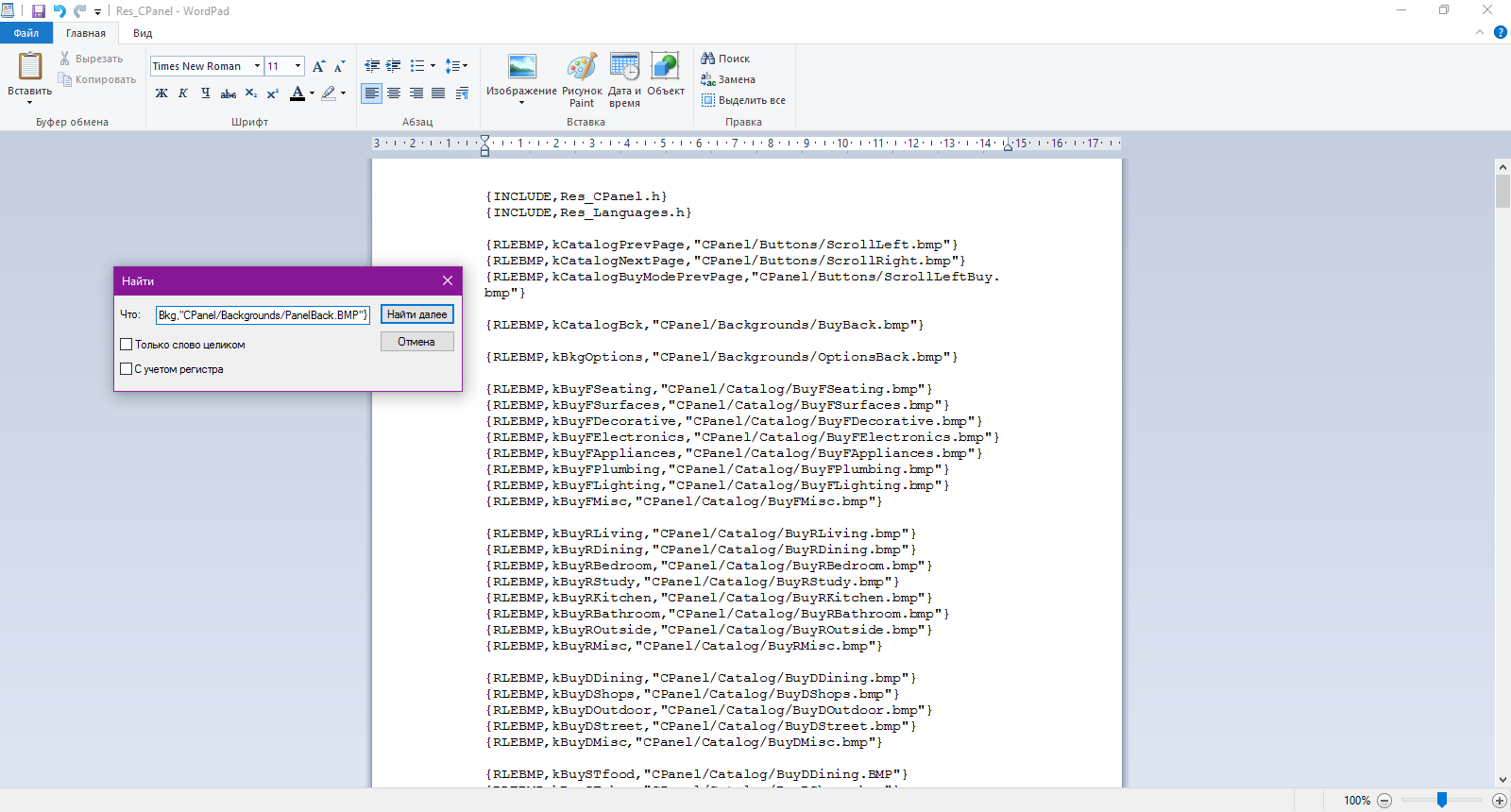Image resolution: width=1511 pixels, height=812 pixels.
Task: Toggle superscript formatting
Action: tap(272, 93)
